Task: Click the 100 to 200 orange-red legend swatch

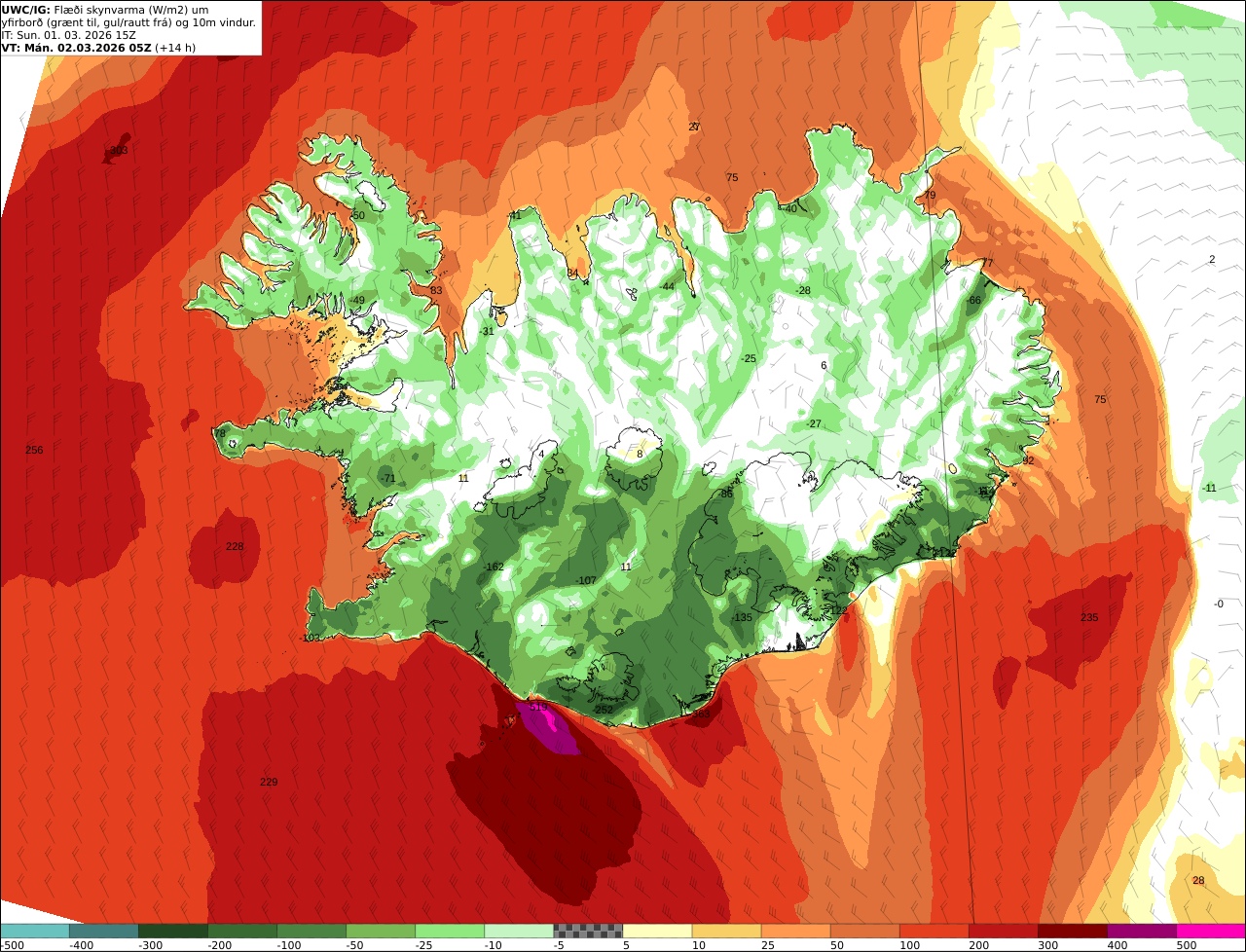Action: [934, 931]
